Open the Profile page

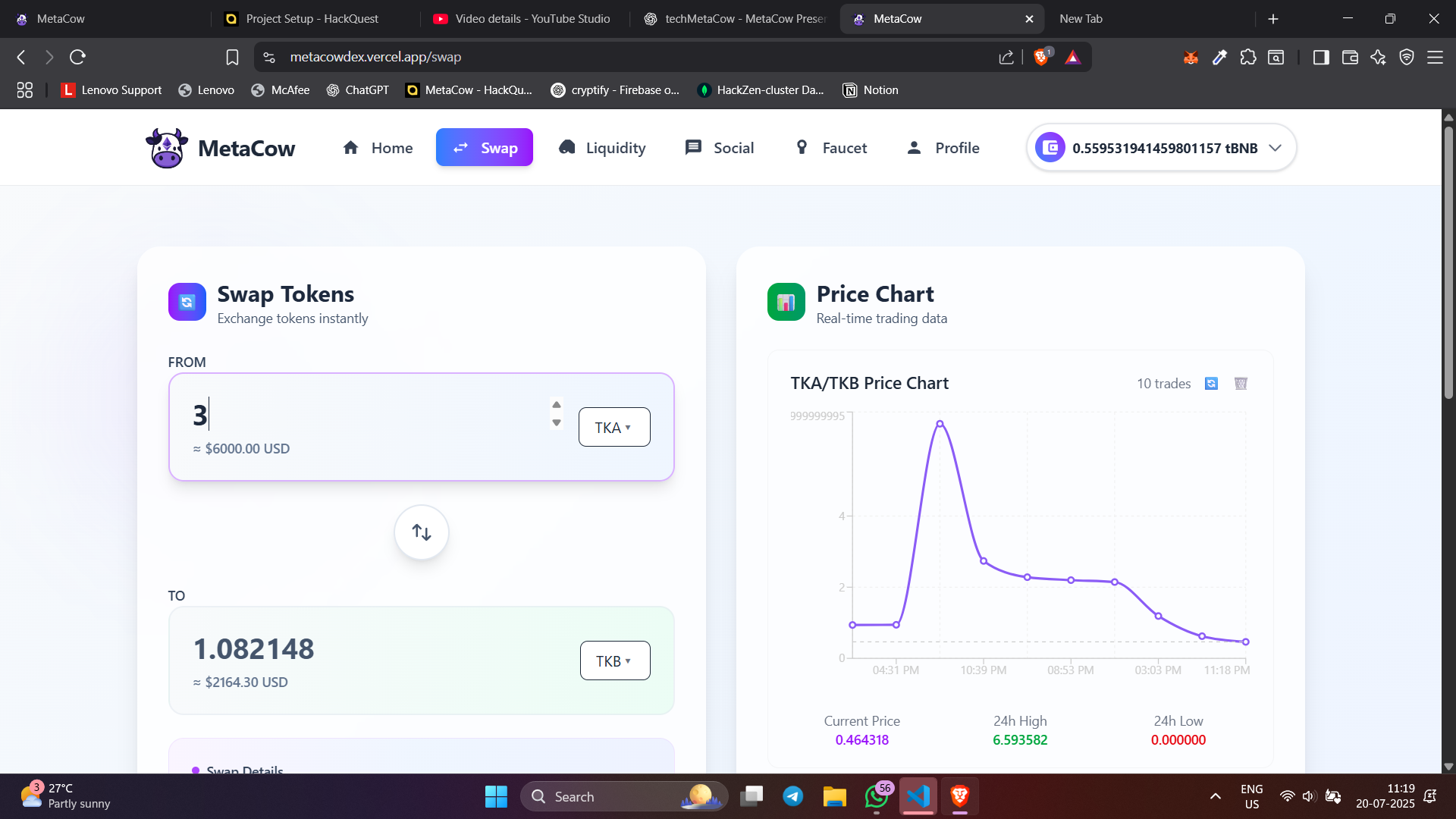coord(943,148)
